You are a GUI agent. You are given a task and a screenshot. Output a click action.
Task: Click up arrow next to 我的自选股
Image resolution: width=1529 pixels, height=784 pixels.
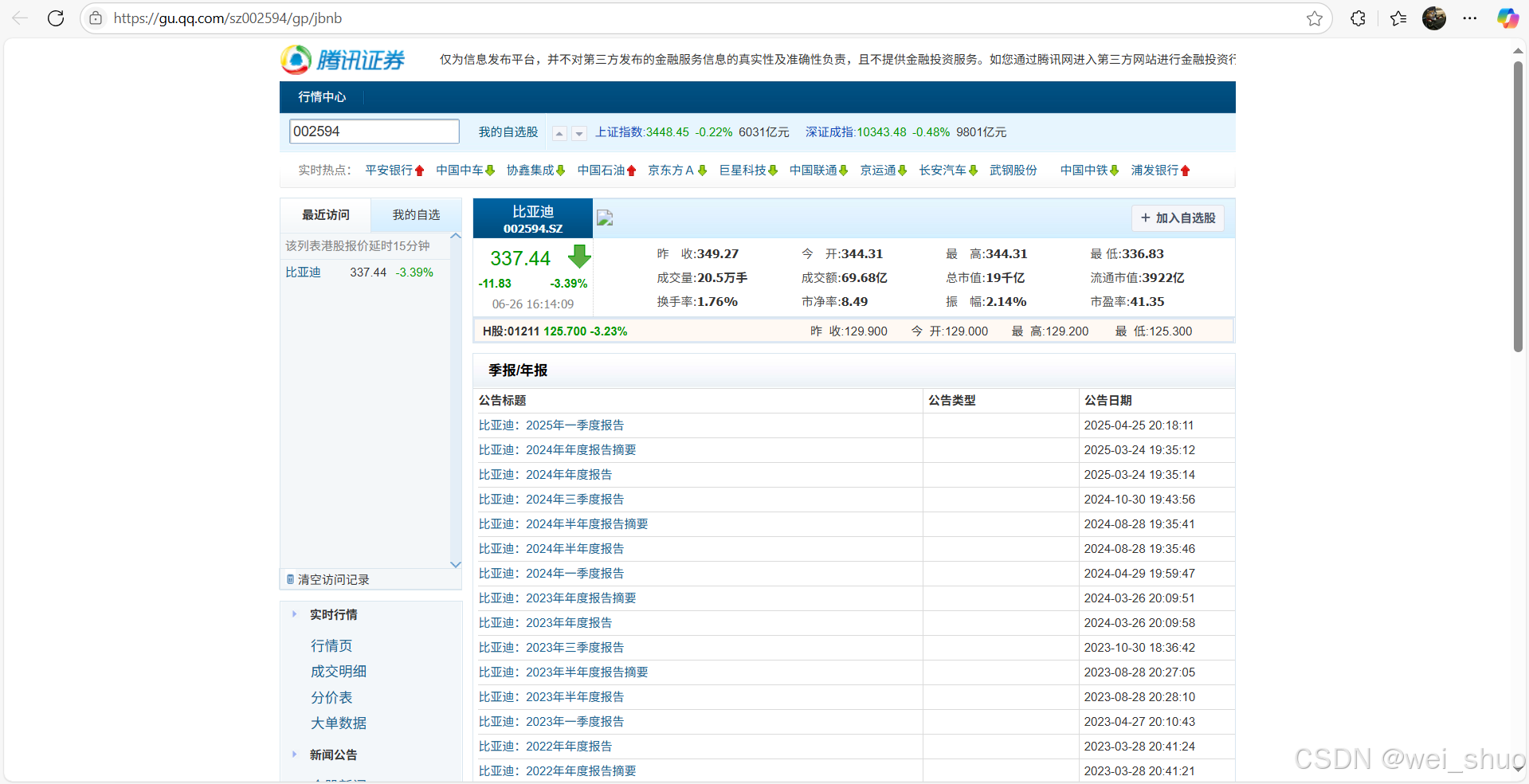pos(559,134)
